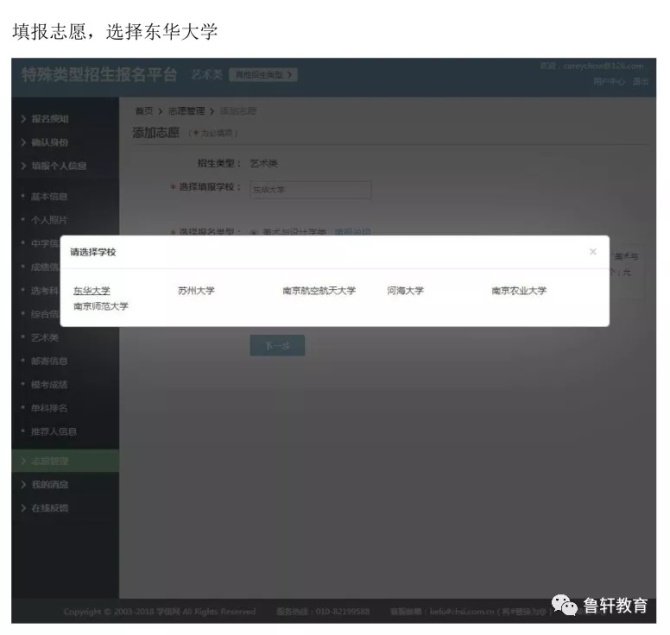The width and height of the screenshot is (670, 635).
Task: Open 基本信息 sidebar item
Action: click(x=49, y=197)
